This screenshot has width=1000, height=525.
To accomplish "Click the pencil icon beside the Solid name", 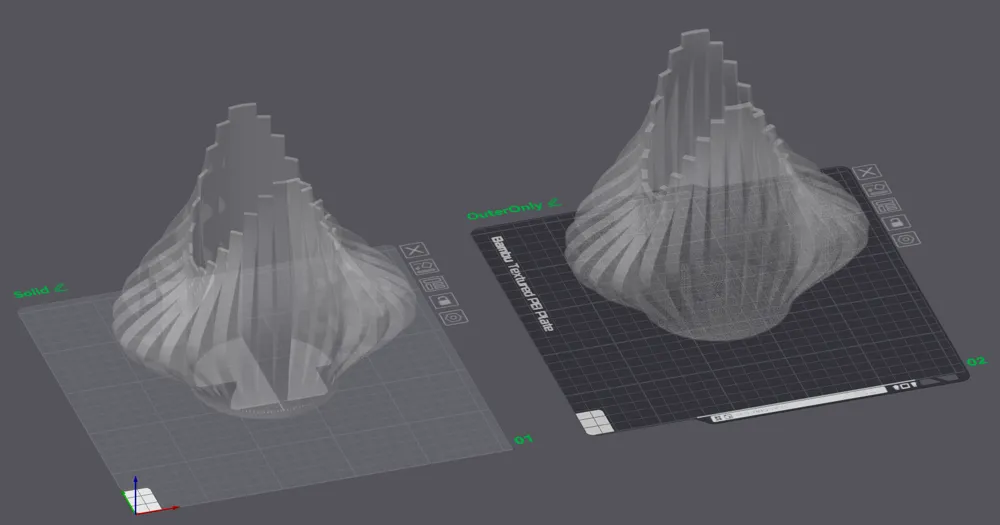I will tap(61, 288).
